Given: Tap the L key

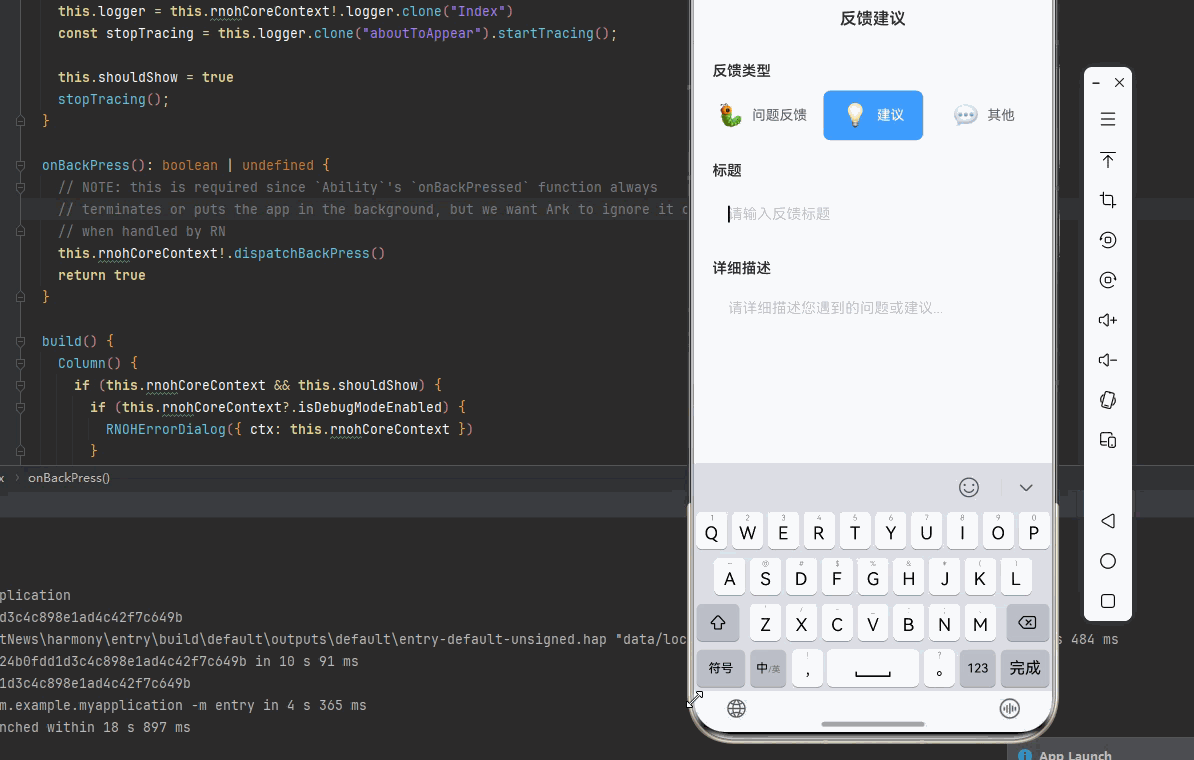Looking at the screenshot, I should point(1015,577).
